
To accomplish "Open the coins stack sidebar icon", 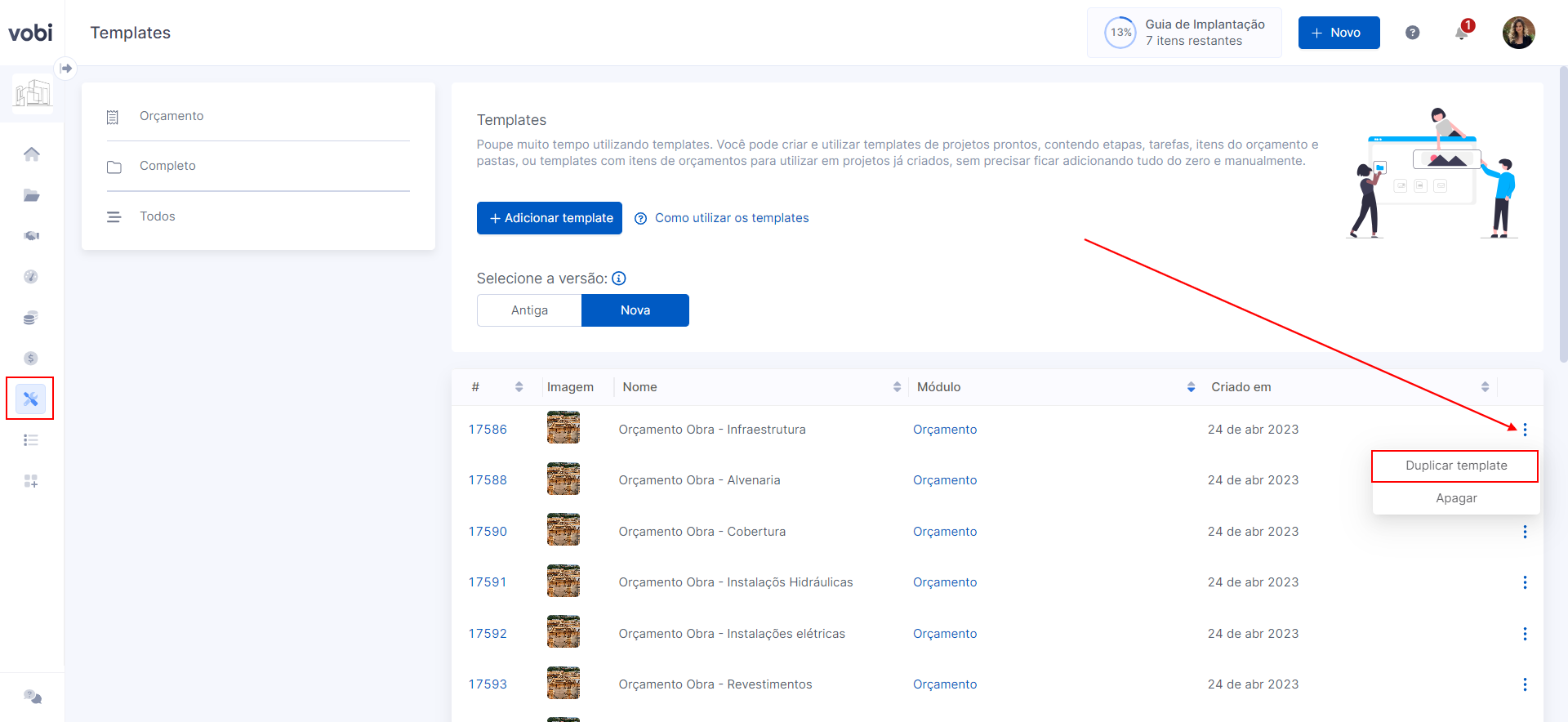I will click(31, 318).
